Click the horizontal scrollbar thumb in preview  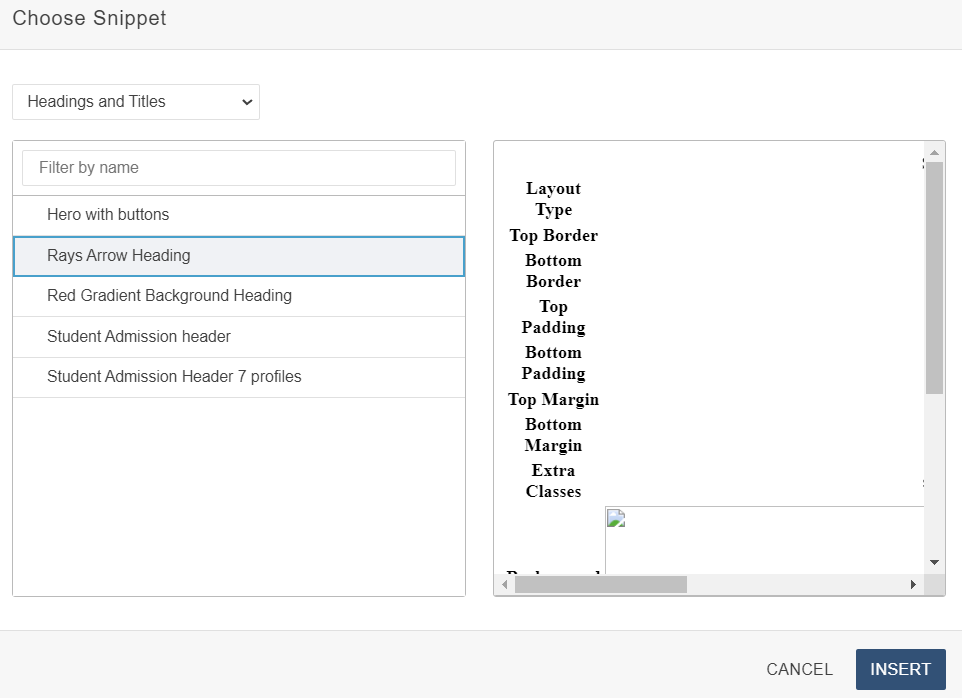tap(600, 584)
